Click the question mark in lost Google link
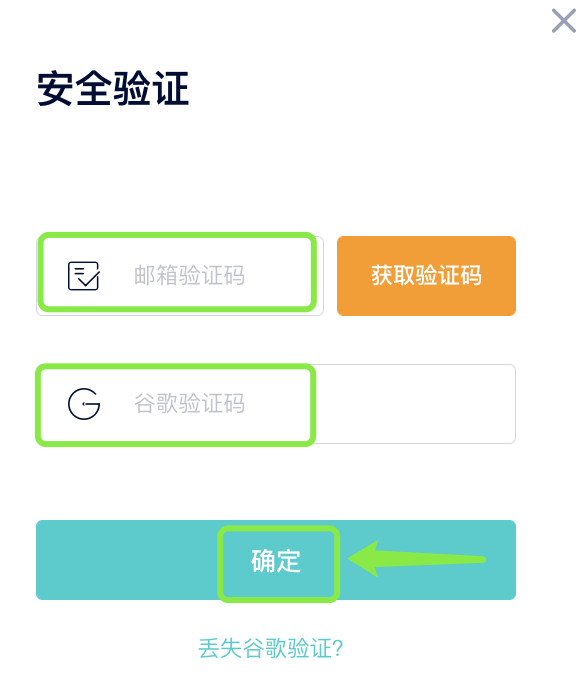This screenshot has height=674, width=580. (x=338, y=648)
